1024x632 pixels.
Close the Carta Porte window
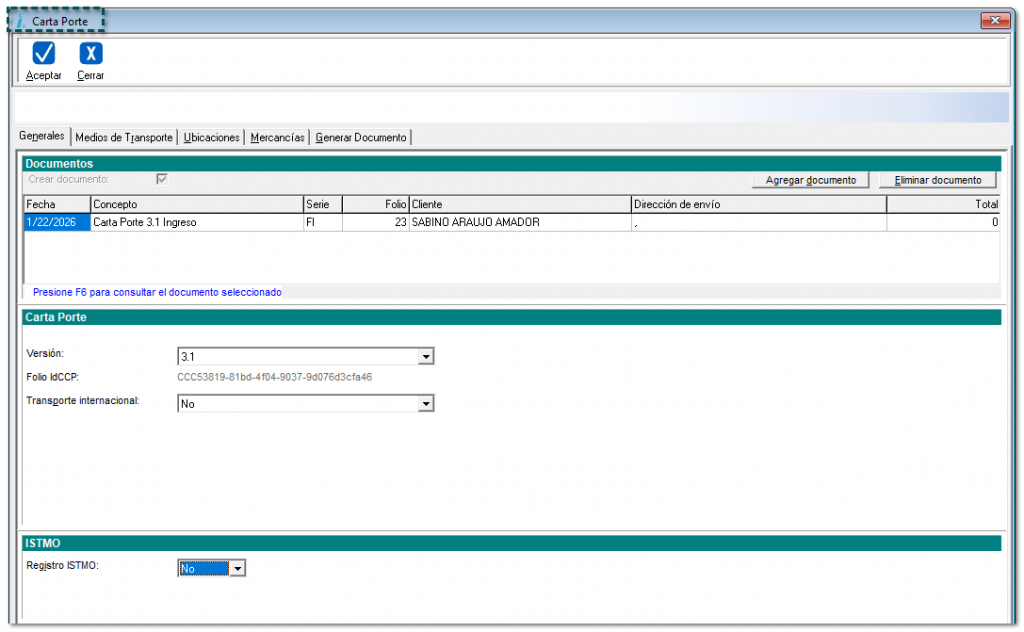(x=994, y=21)
